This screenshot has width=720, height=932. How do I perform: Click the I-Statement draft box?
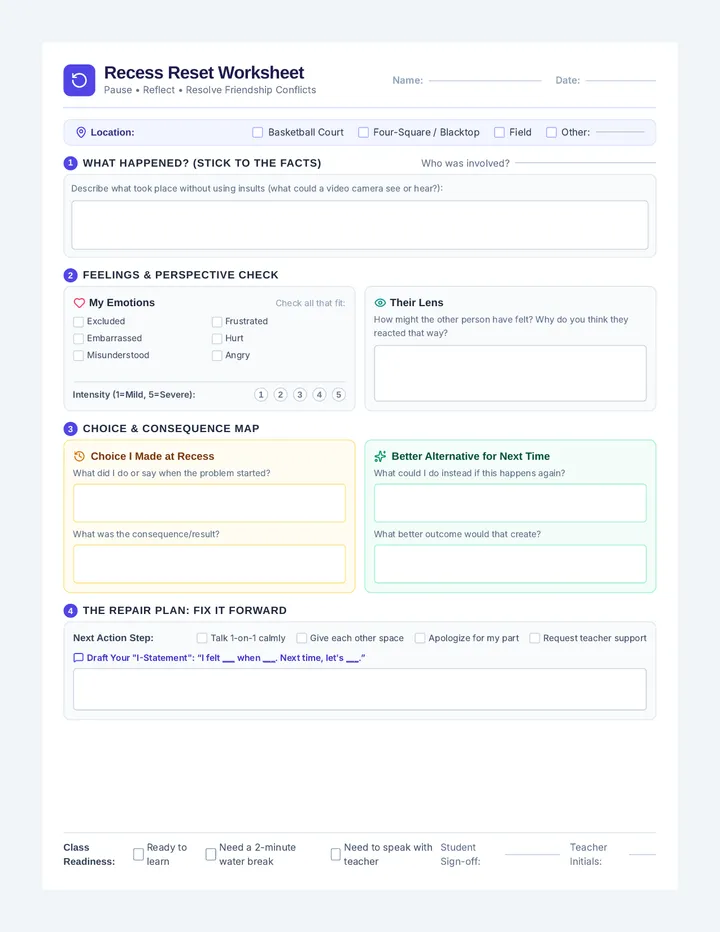point(360,689)
